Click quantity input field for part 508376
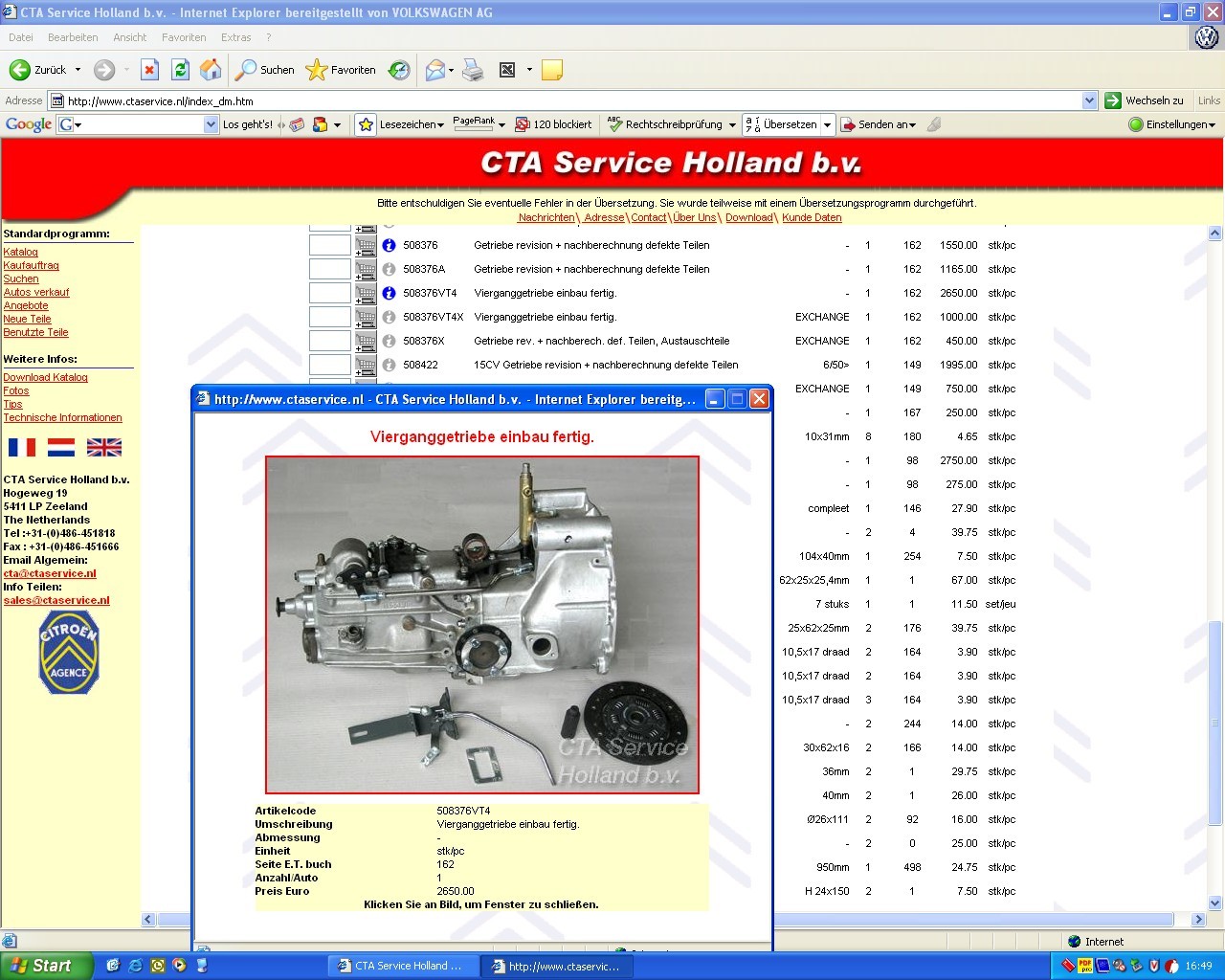This screenshot has width=1225, height=980. point(329,245)
